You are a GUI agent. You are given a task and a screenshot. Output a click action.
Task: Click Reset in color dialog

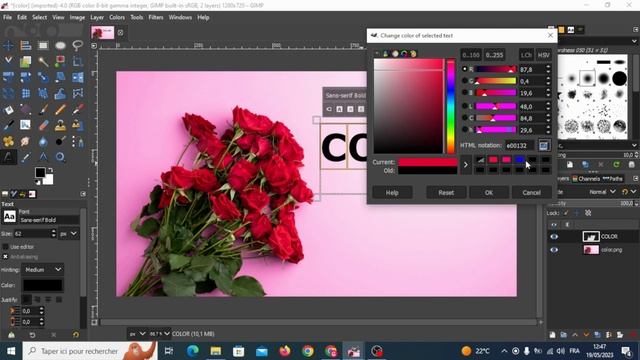pos(446,193)
